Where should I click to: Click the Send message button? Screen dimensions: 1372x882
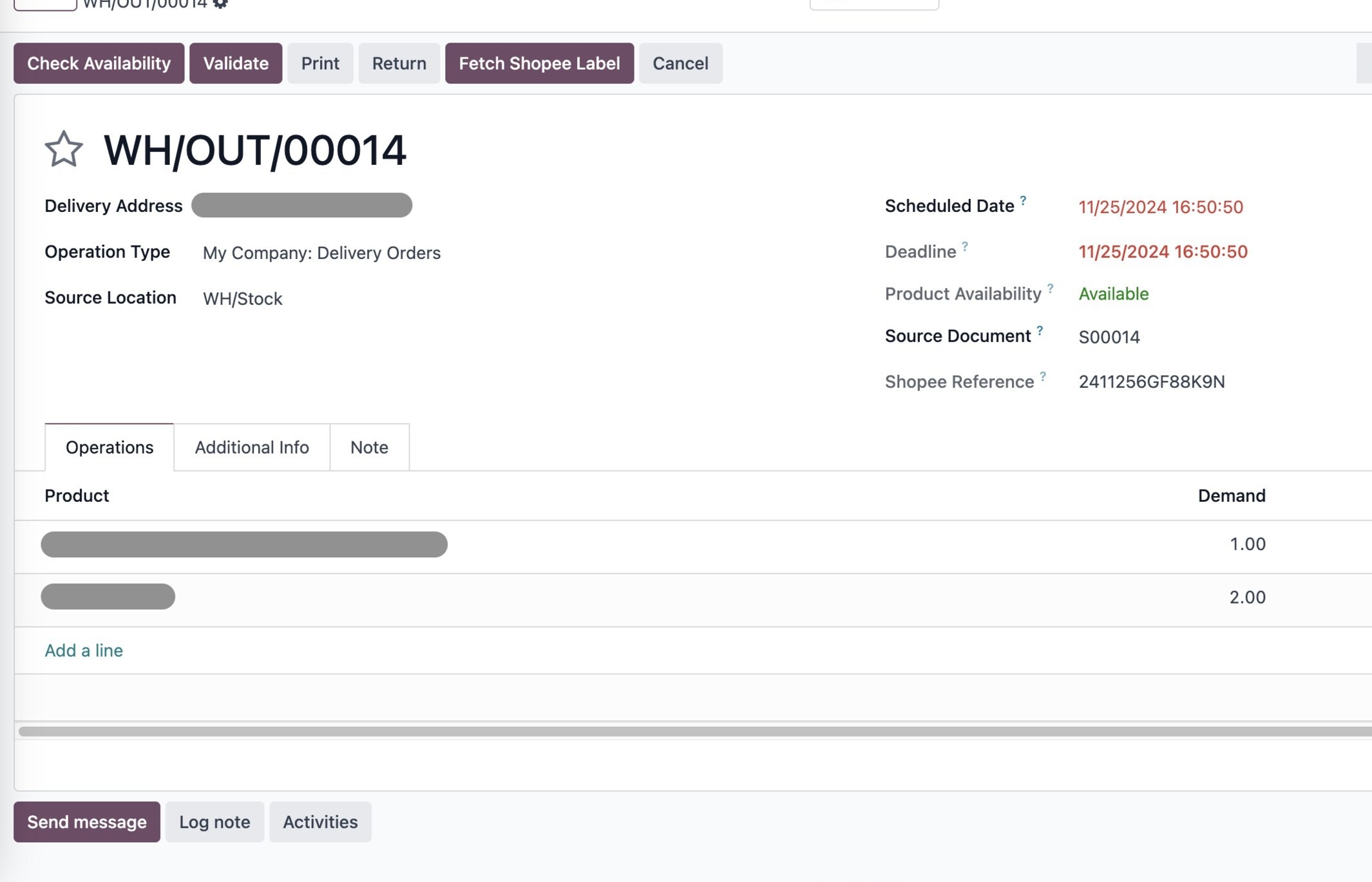click(x=87, y=821)
